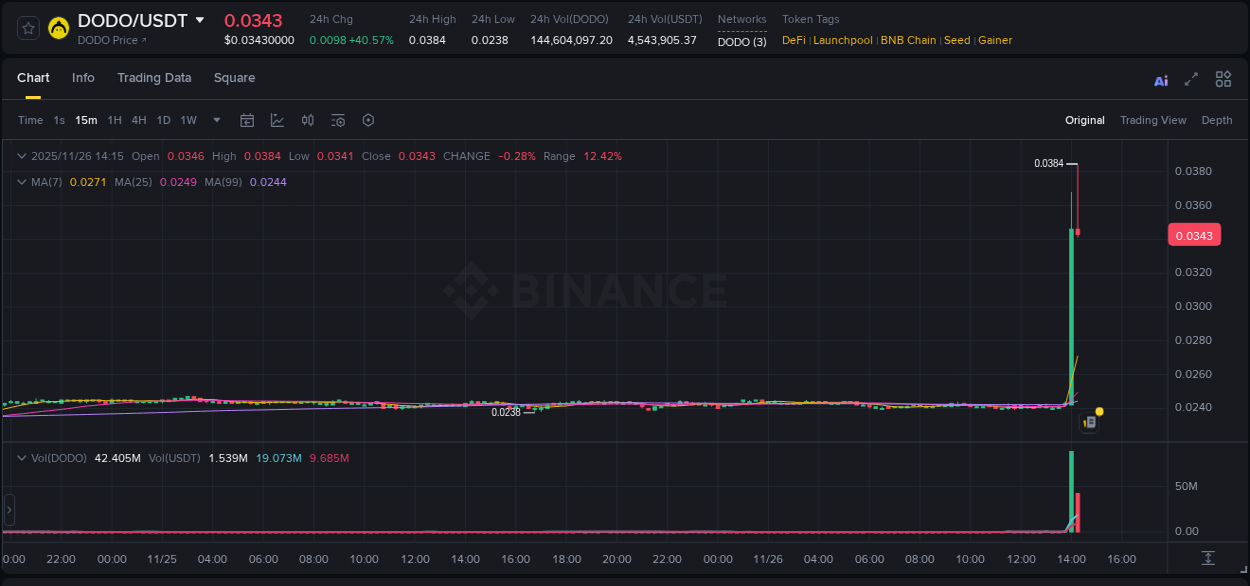Select the 1H timeframe

click(113, 120)
